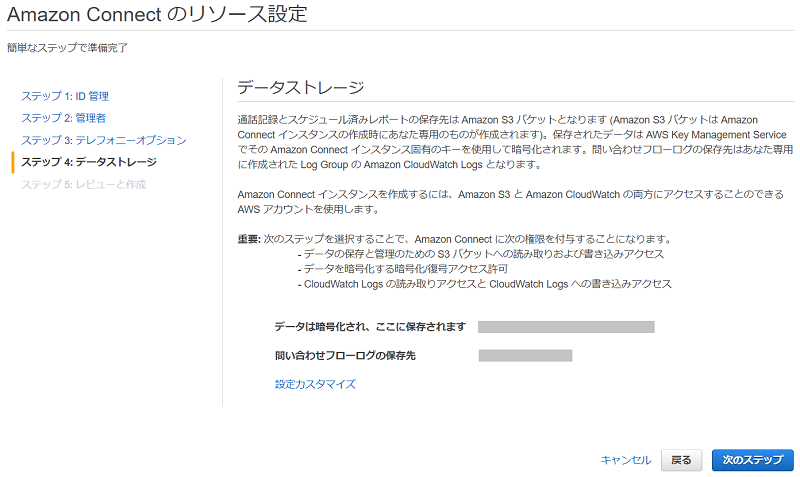This screenshot has width=800, height=477.
Task: Click キャンセル link
Action: click(626, 460)
